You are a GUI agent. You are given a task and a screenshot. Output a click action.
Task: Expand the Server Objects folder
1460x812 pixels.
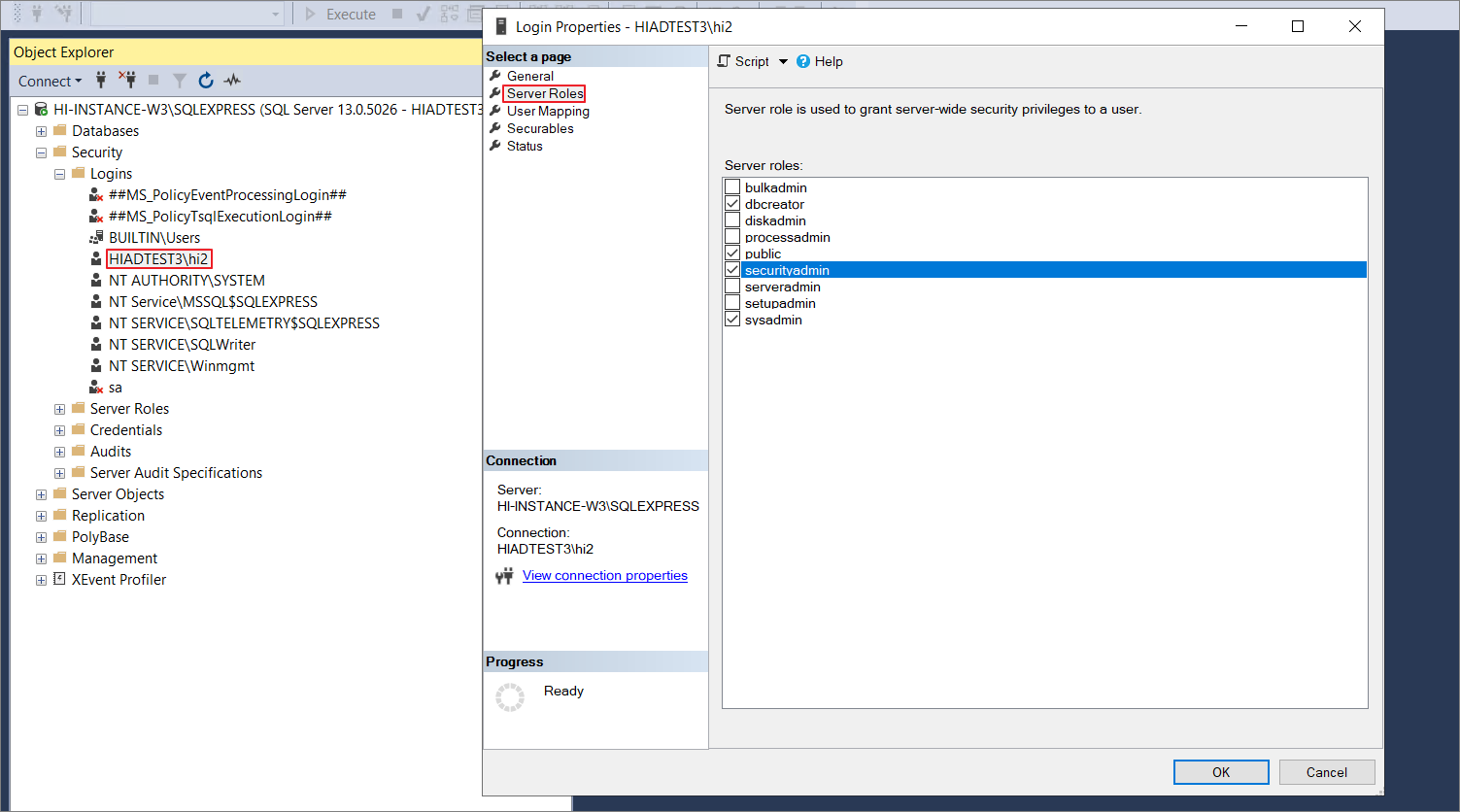click(x=41, y=494)
